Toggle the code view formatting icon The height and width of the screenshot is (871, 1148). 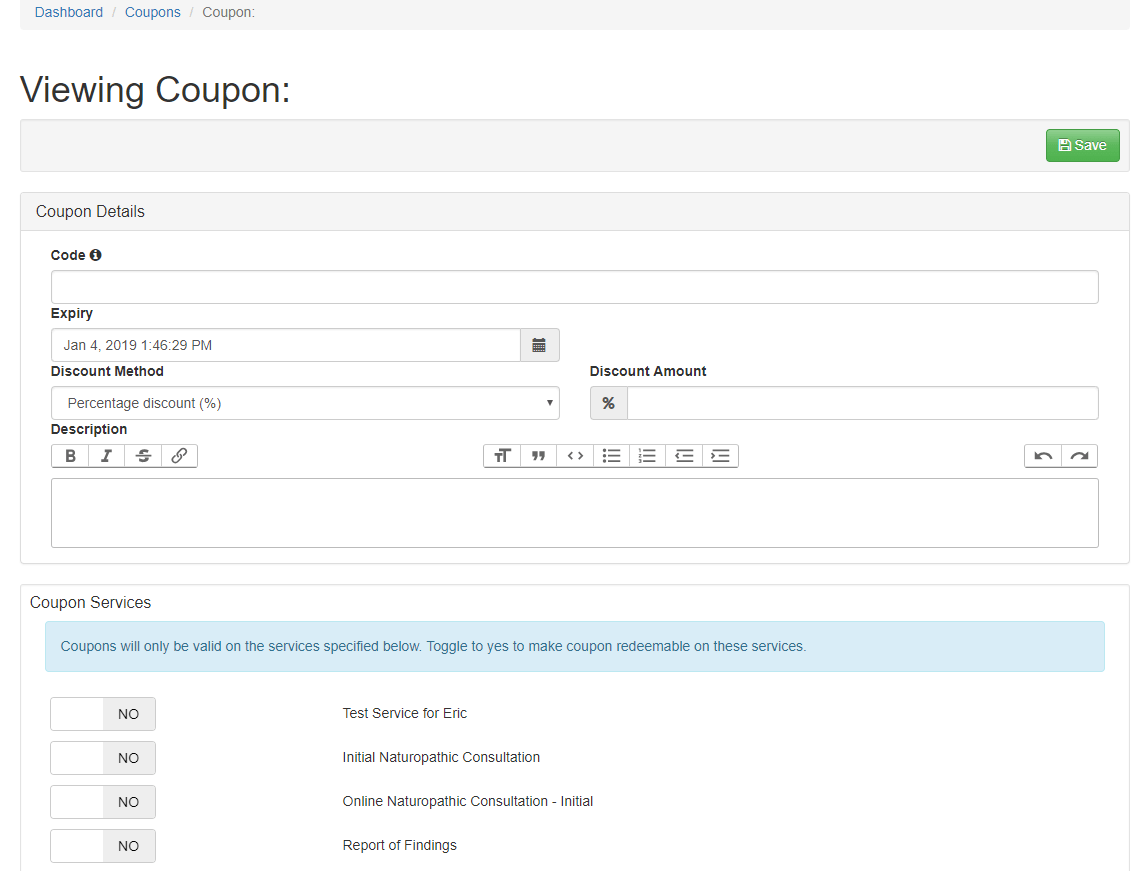pyautogui.click(x=575, y=455)
